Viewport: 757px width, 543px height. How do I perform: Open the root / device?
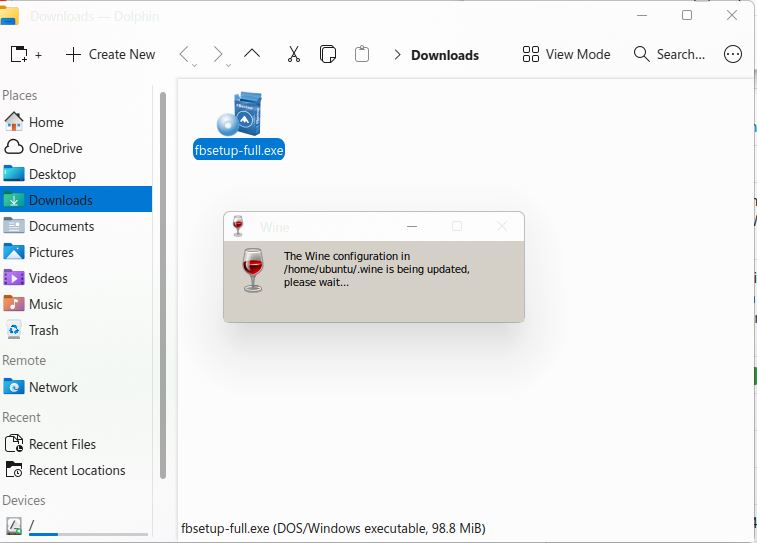(76, 526)
